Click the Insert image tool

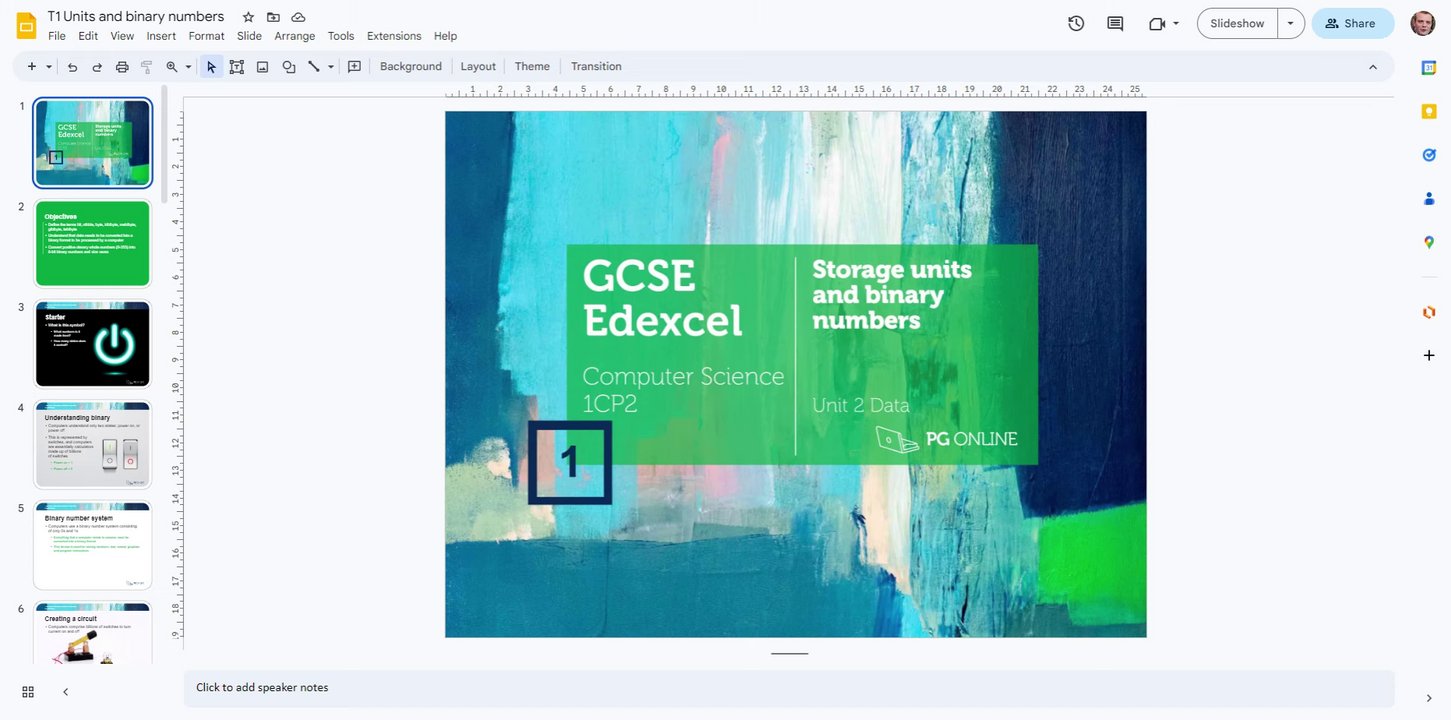click(x=262, y=67)
